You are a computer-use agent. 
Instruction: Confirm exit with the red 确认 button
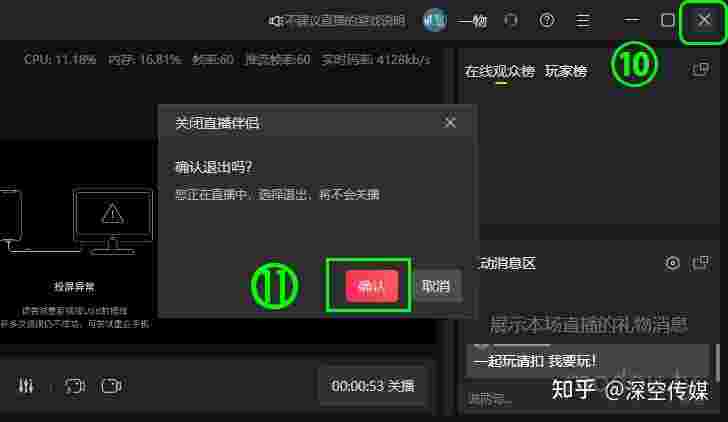coord(371,286)
